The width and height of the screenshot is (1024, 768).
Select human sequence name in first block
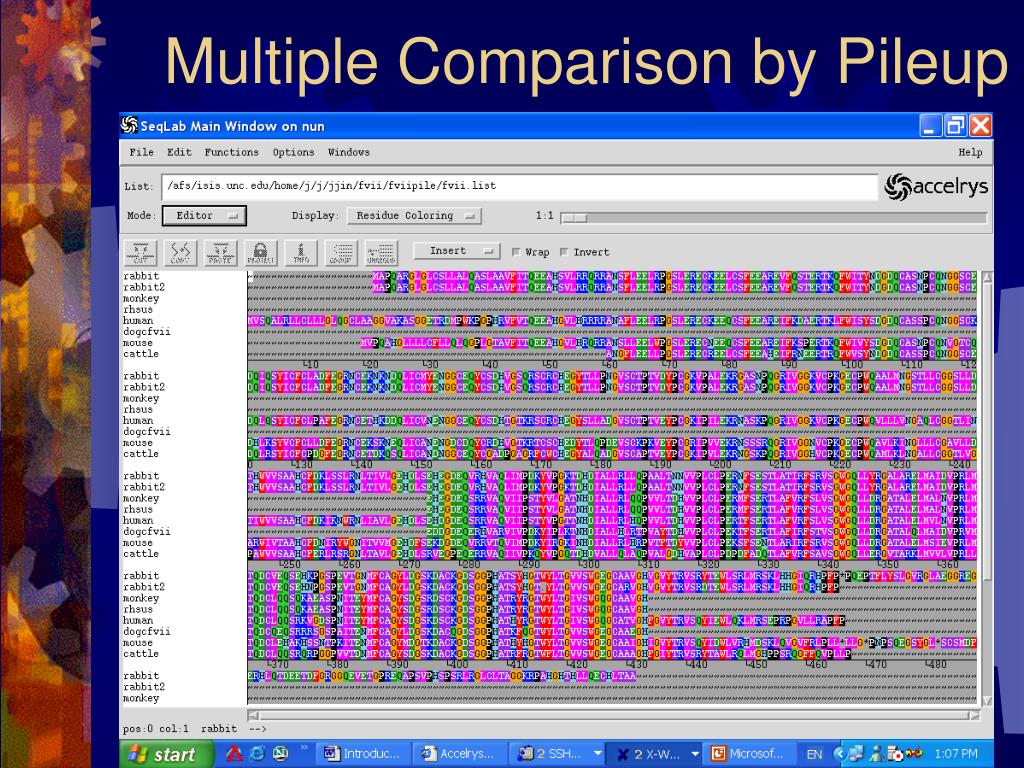pyautogui.click(x=138, y=321)
